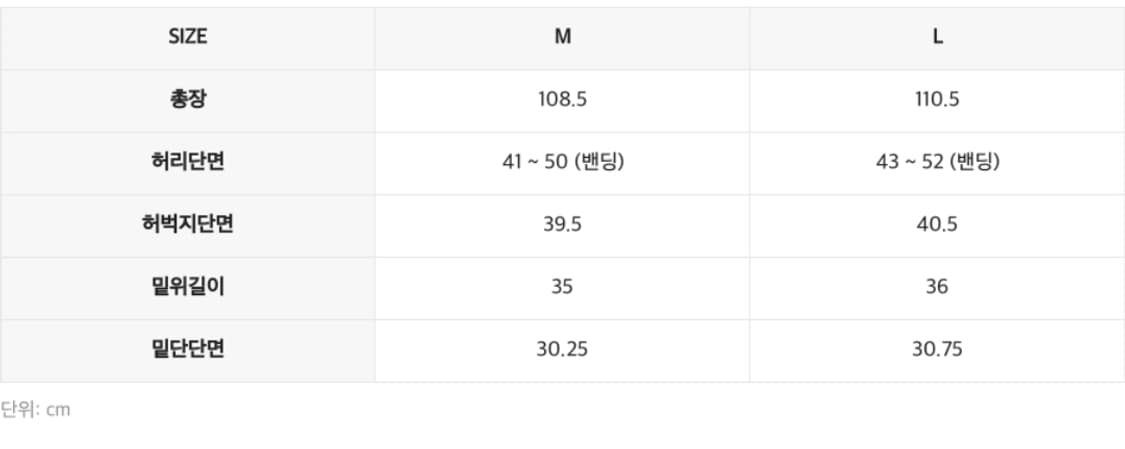1125x449 pixels.
Task: Click the 30.25 hem value
Action: coord(562,349)
